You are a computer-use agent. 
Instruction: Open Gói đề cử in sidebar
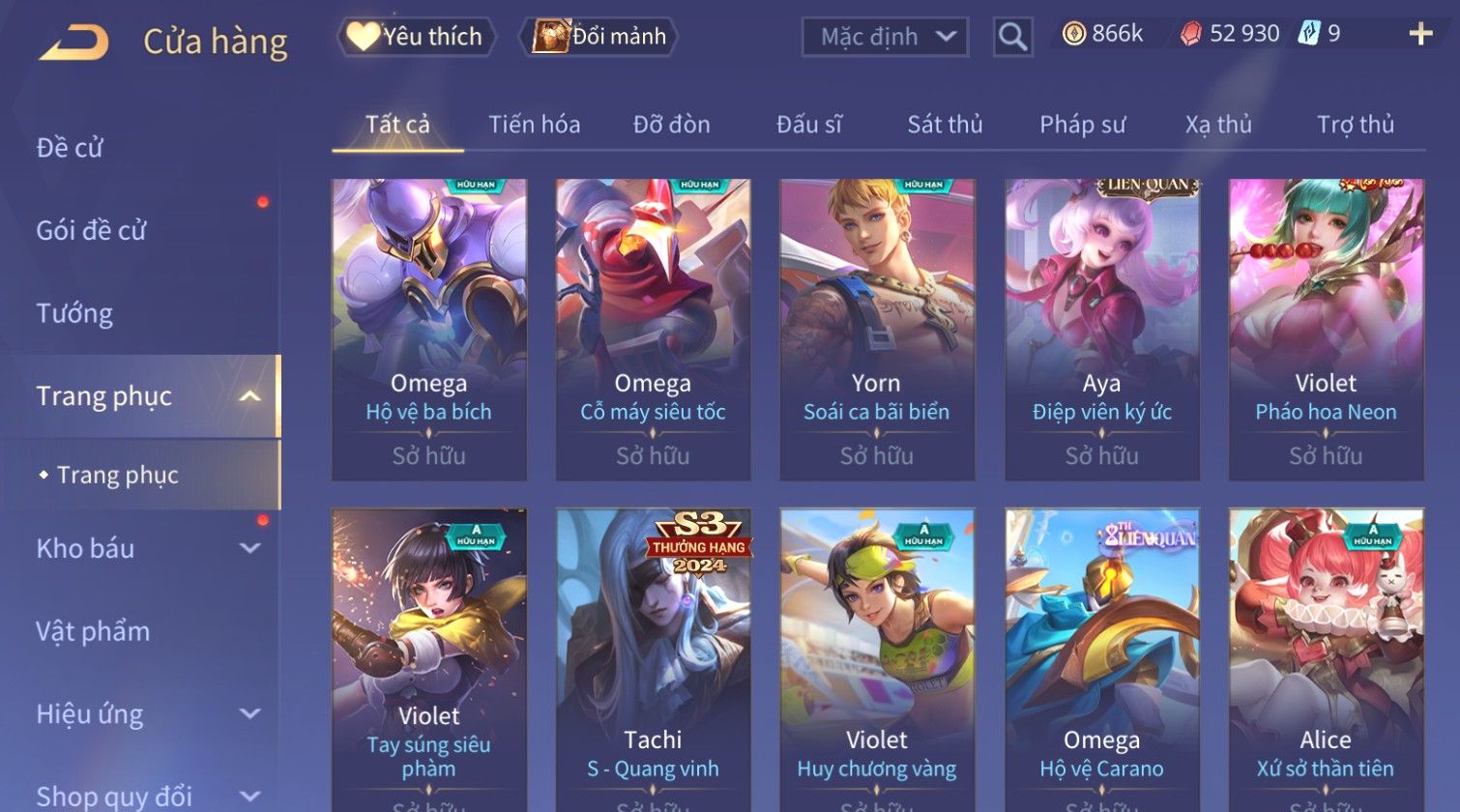tap(91, 230)
